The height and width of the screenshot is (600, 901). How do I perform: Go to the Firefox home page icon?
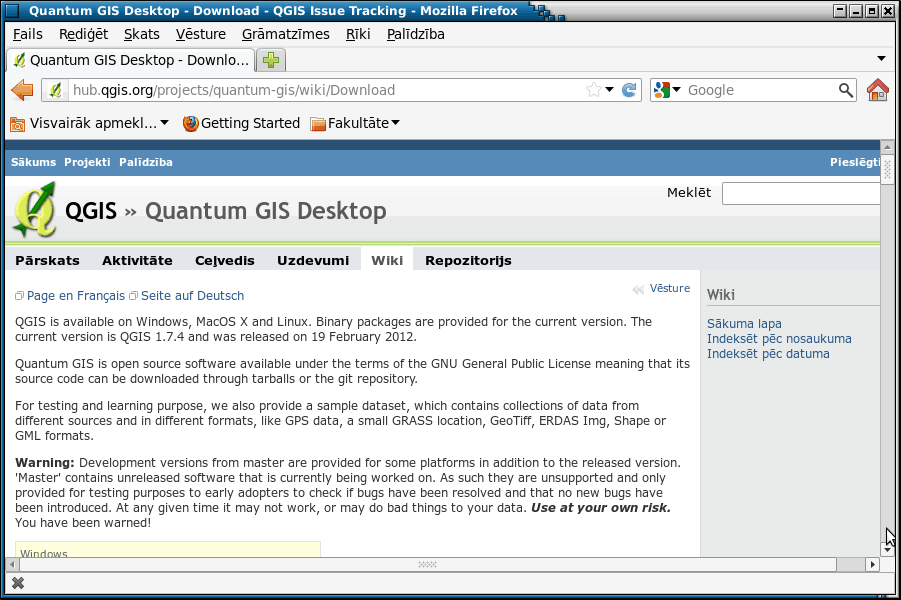pyautogui.click(x=877, y=90)
